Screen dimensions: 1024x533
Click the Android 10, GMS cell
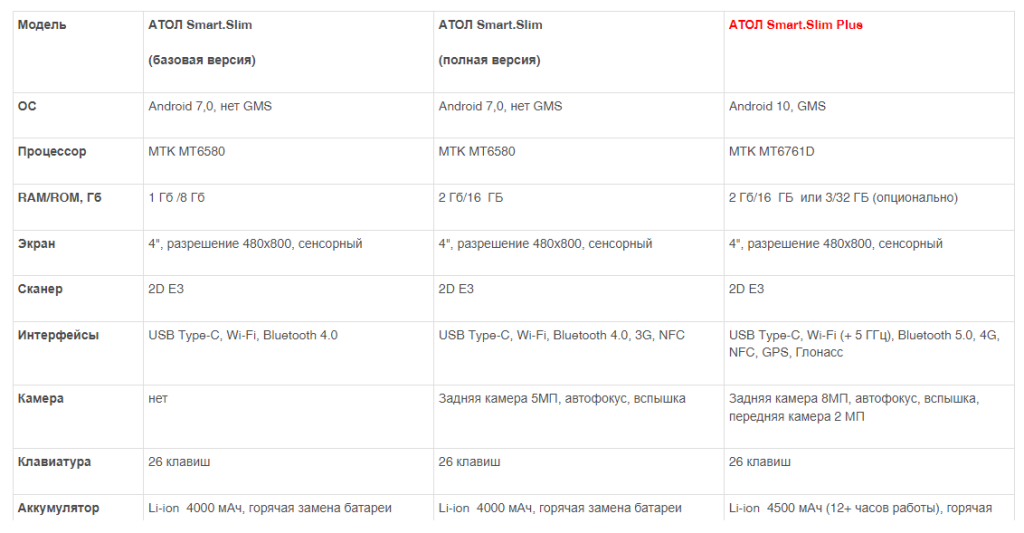click(x=777, y=106)
